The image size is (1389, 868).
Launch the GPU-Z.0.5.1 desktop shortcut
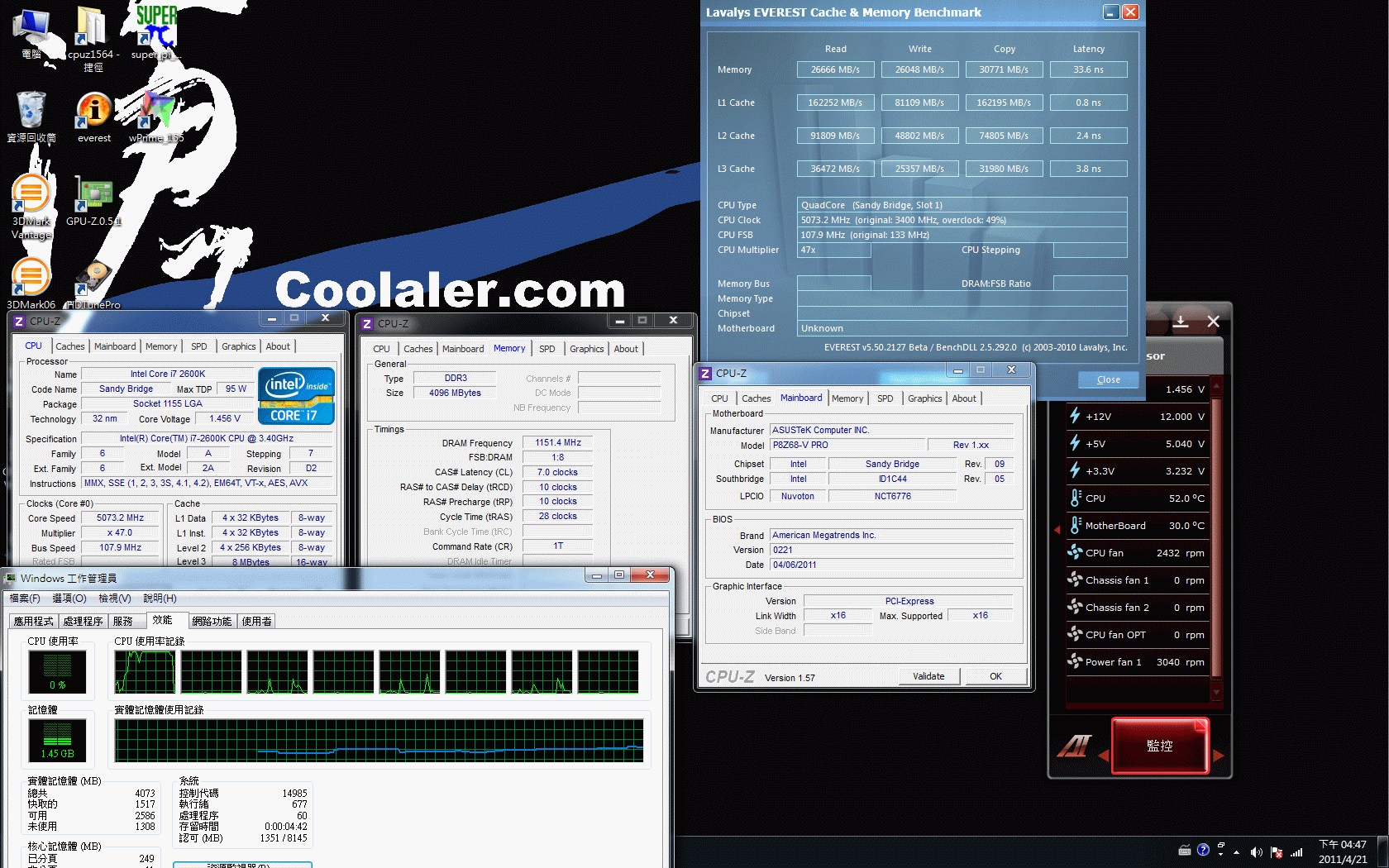pyautogui.click(x=94, y=201)
